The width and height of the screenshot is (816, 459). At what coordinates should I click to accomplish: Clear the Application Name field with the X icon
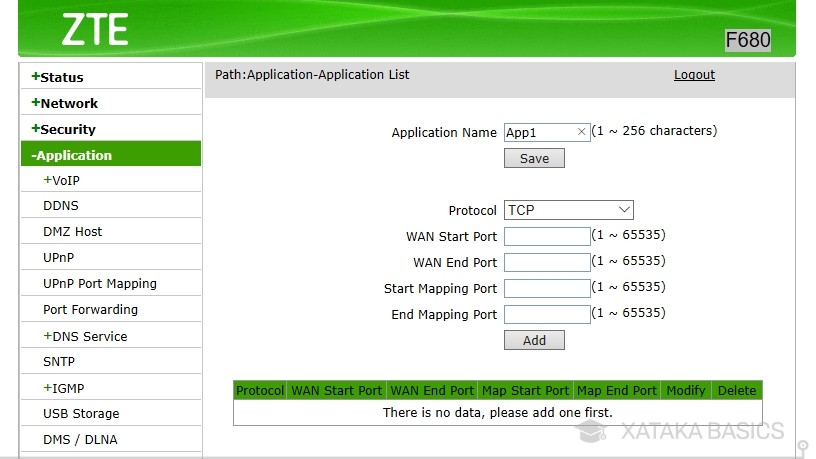pos(582,132)
